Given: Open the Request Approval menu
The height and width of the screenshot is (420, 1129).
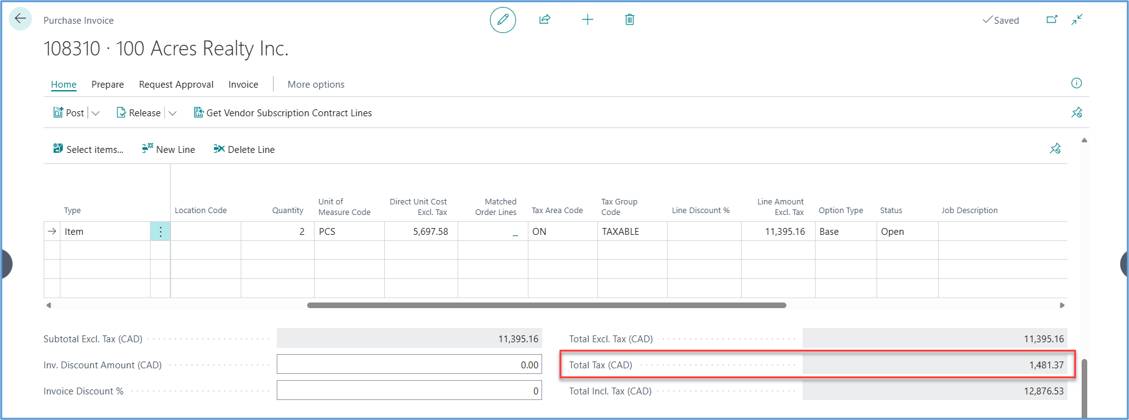Looking at the screenshot, I should point(176,84).
